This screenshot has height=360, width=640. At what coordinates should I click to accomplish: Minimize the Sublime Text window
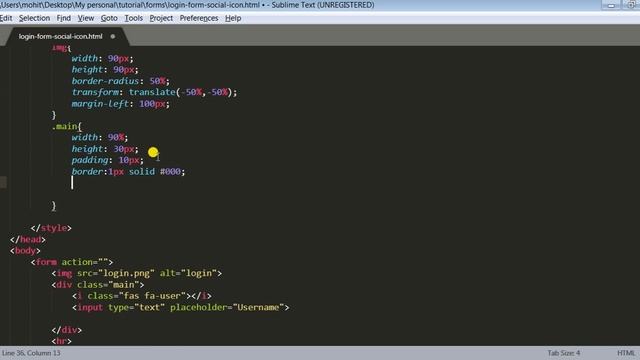pos(611,5)
